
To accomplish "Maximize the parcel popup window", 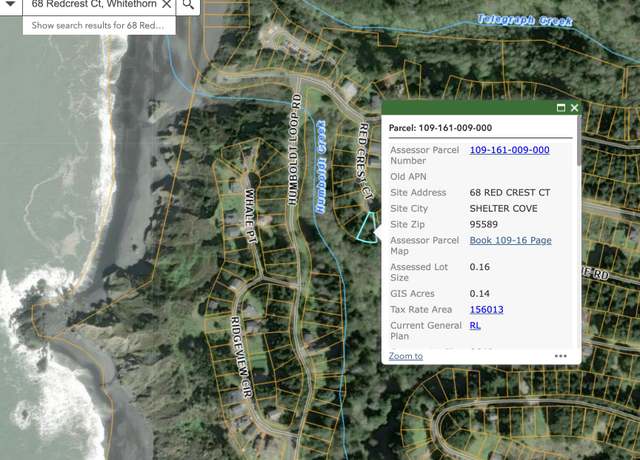I will (x=561, y=108).
